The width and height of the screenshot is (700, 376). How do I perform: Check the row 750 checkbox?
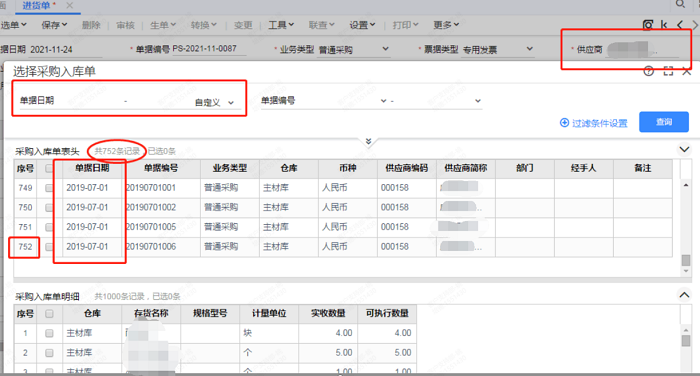(49, 208)
